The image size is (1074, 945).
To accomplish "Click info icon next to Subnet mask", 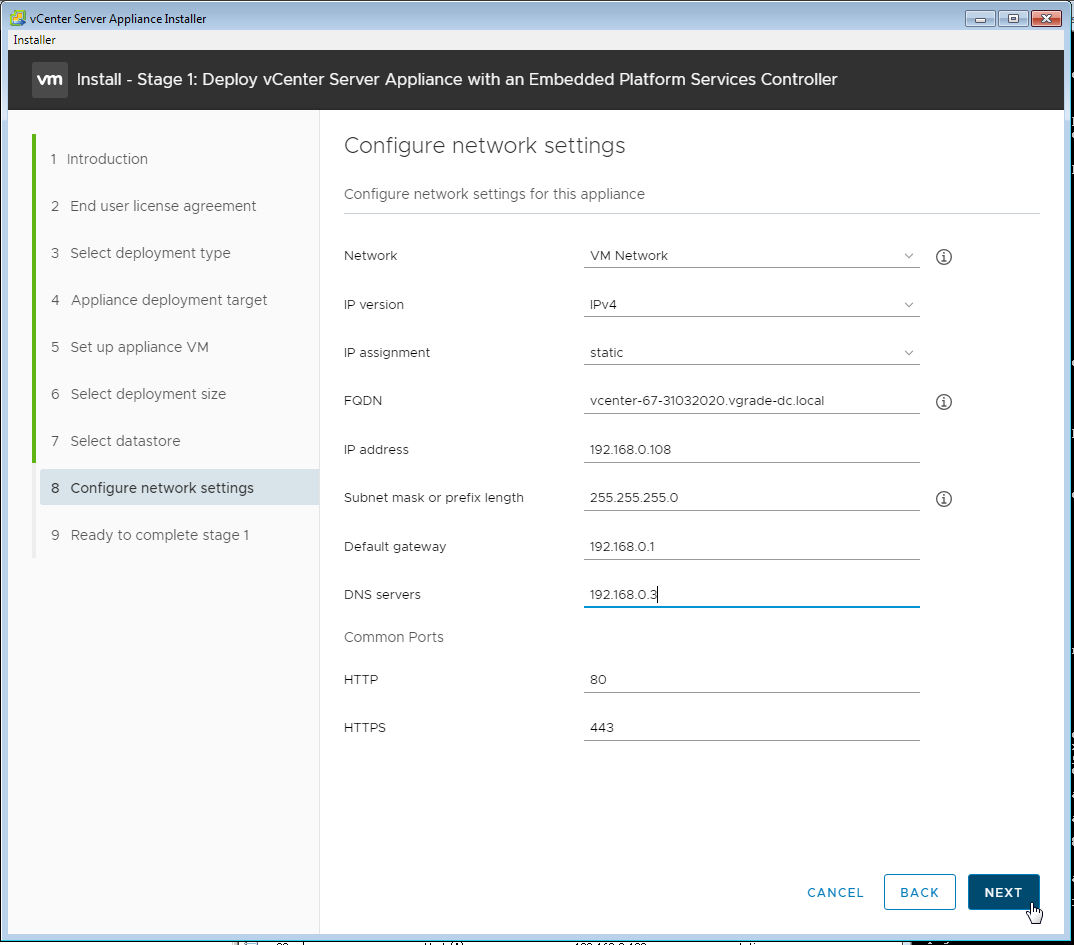I will tap(943, 499).
